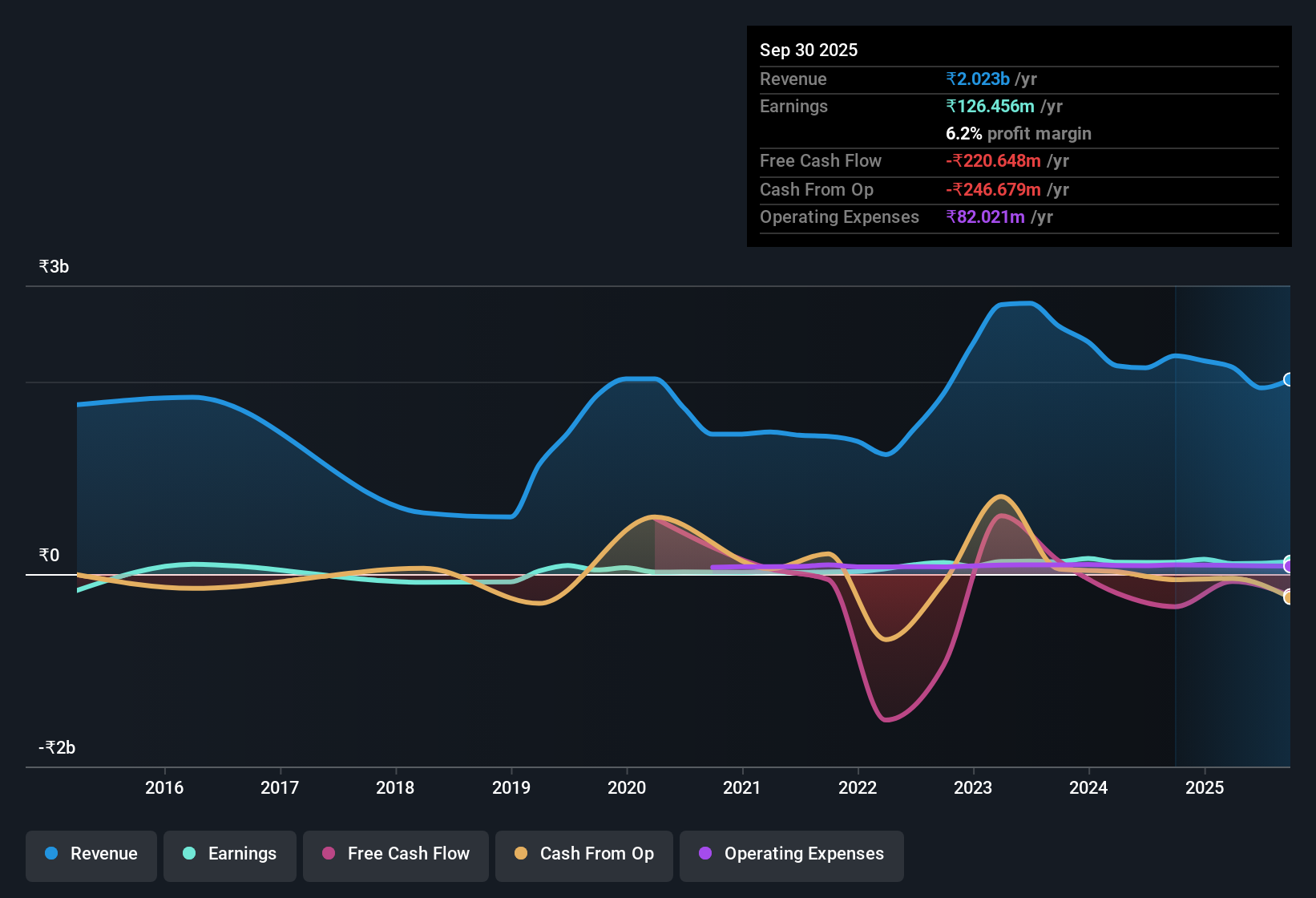The image size is (1316, 898).
Task: Toggle the Revenue series visibility
Action: [91, 854]
